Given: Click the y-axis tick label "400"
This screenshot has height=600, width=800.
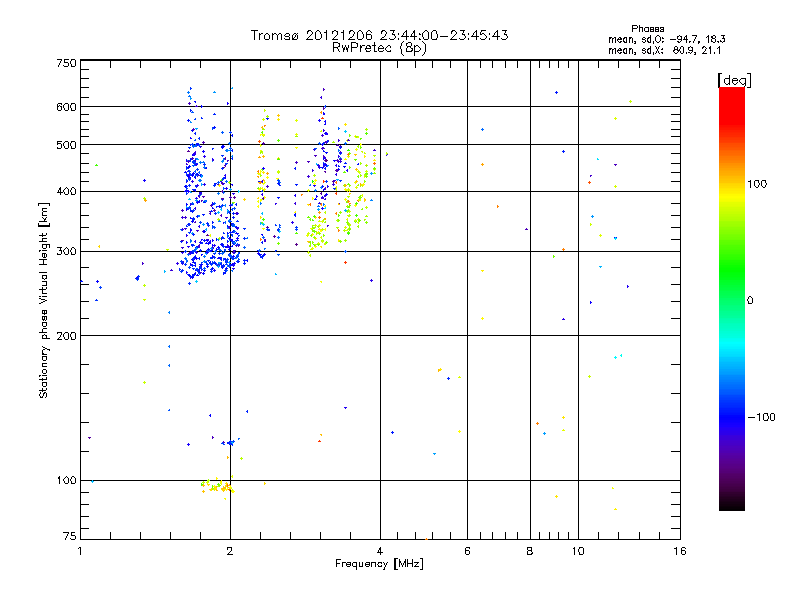Looking at the screenshot, I should pos(66,192).
